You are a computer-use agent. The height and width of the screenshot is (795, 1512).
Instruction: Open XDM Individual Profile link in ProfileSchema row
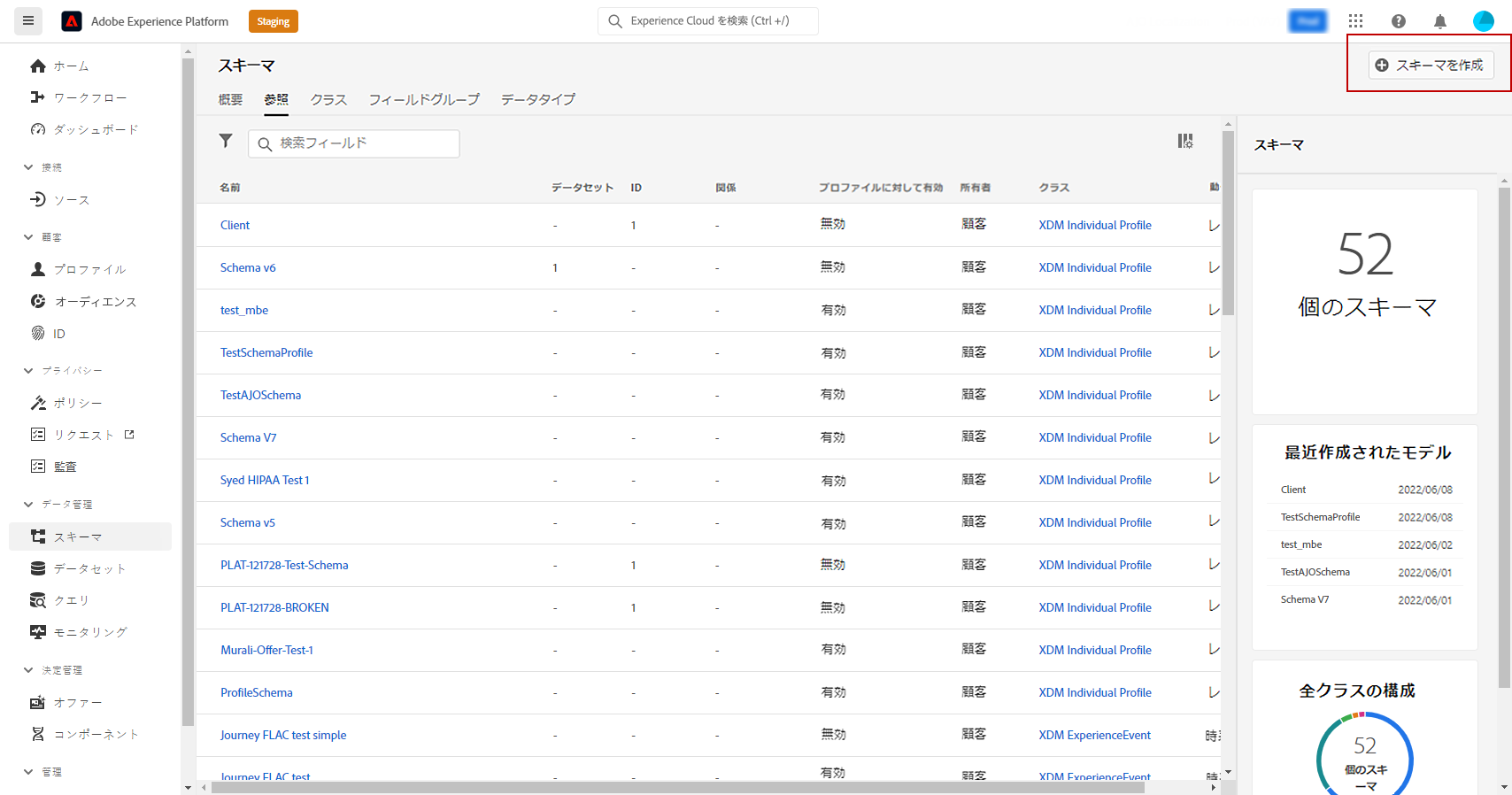1095,692
